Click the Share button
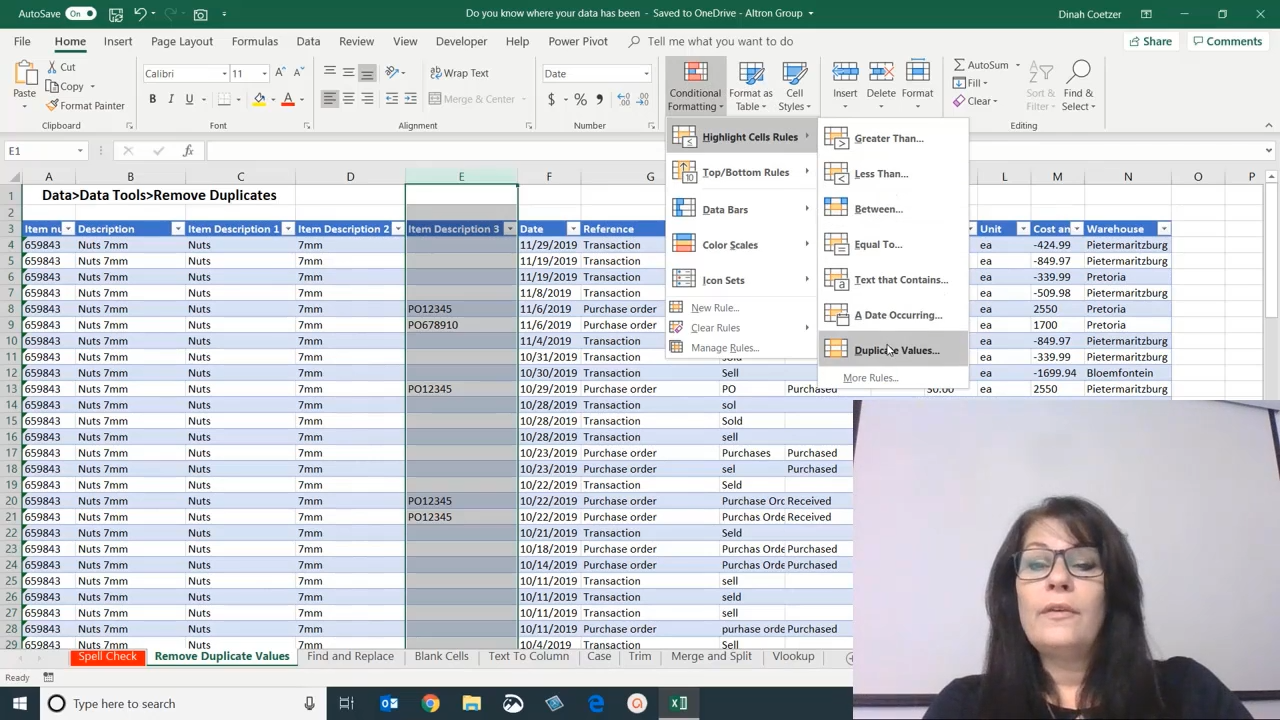This screenshot has height=720, width=1280. 1150,41
